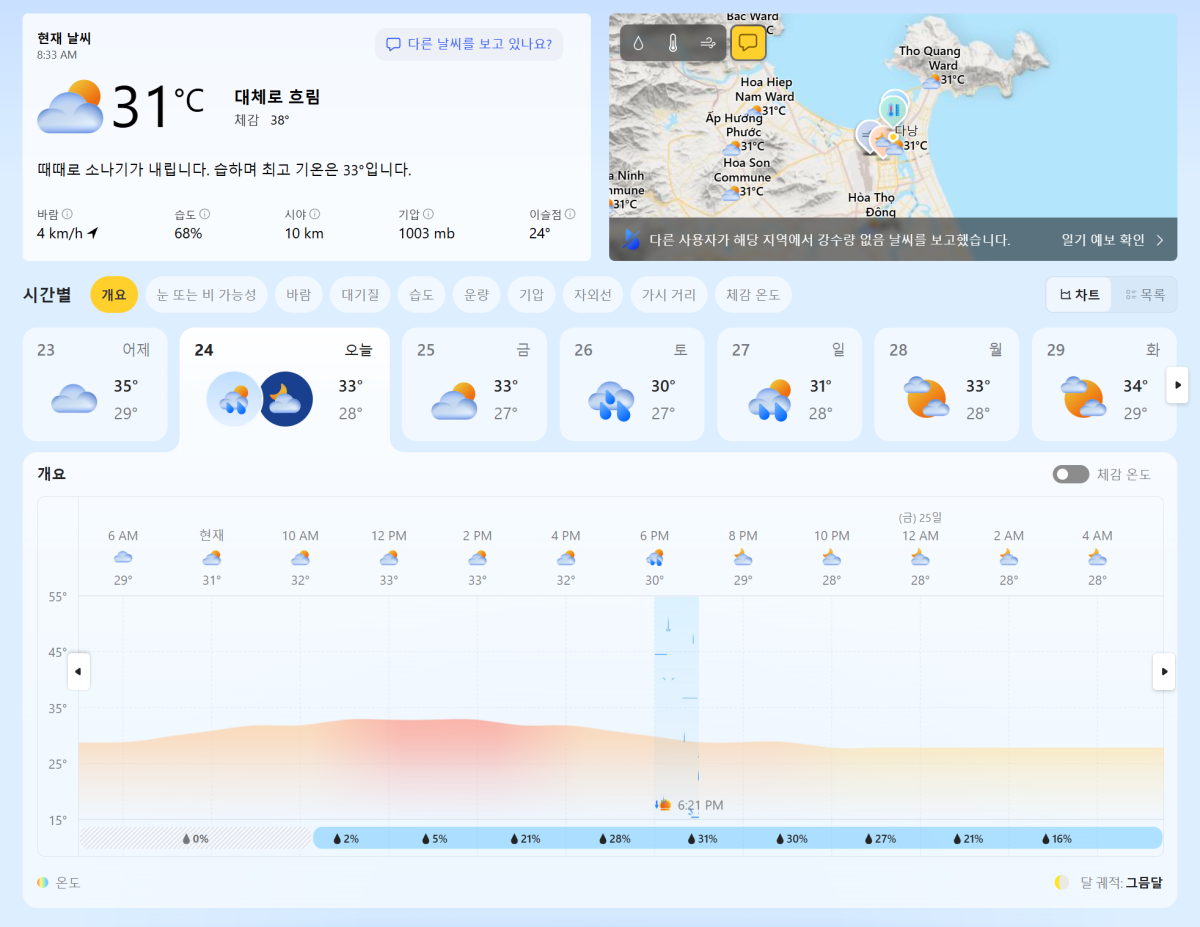Click the moon phase icon beside 달 궤적
This screenshot has height=927, width=1200.
click(x=1062, y=883)
